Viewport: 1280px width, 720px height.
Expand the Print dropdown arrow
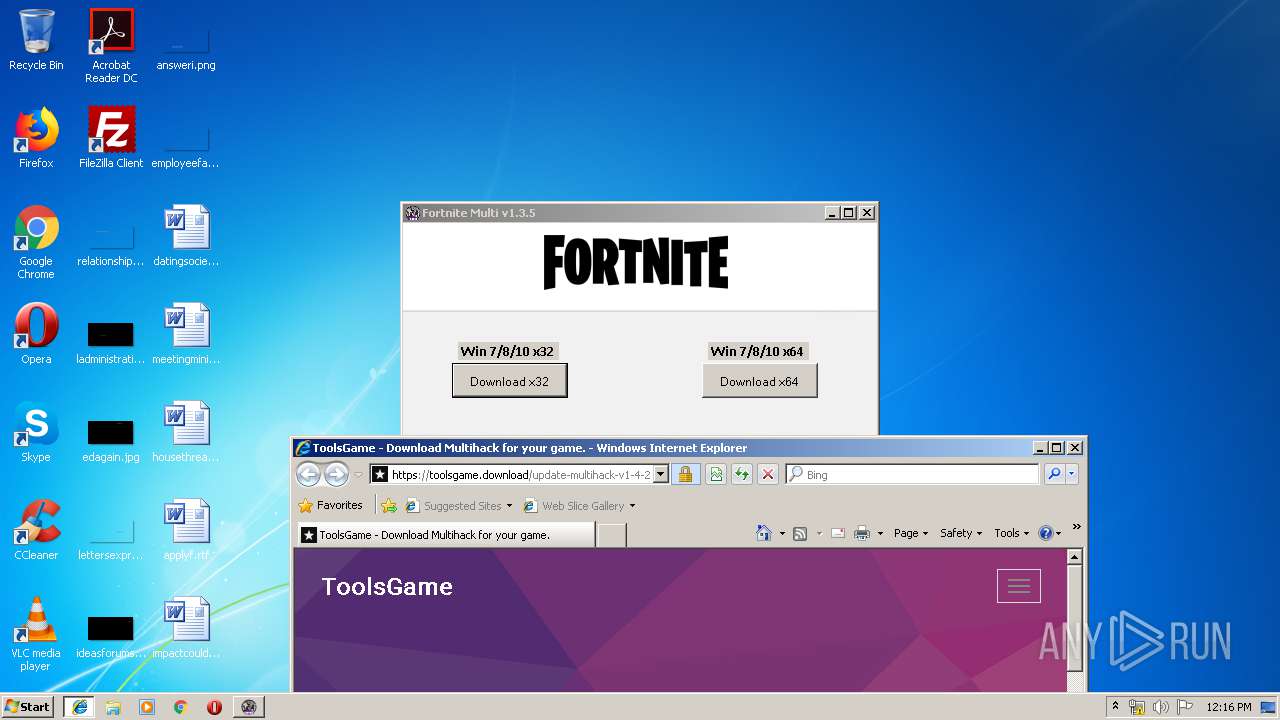coord(880,533)
